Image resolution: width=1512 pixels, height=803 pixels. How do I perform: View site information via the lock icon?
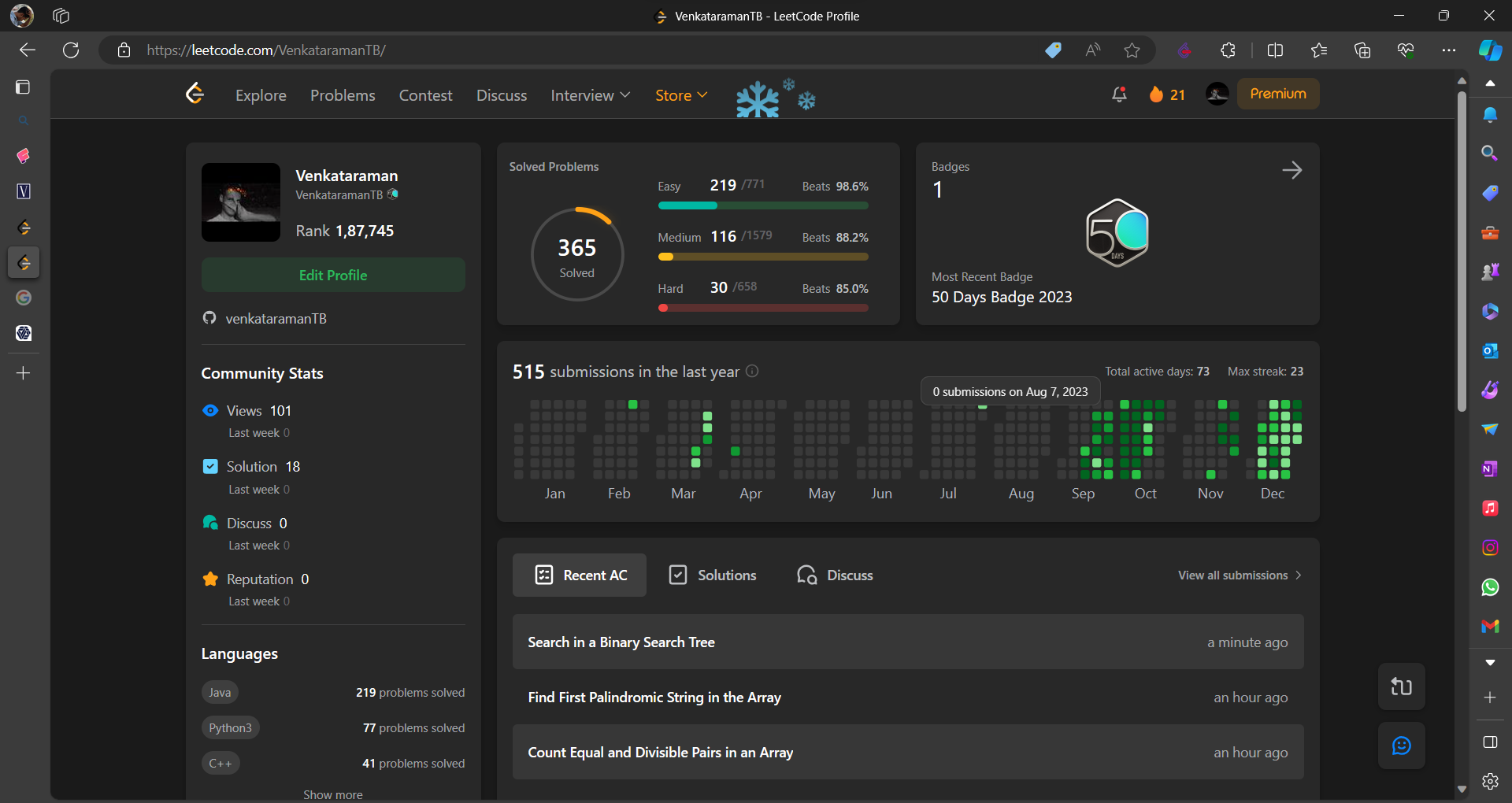coord(124,50)
